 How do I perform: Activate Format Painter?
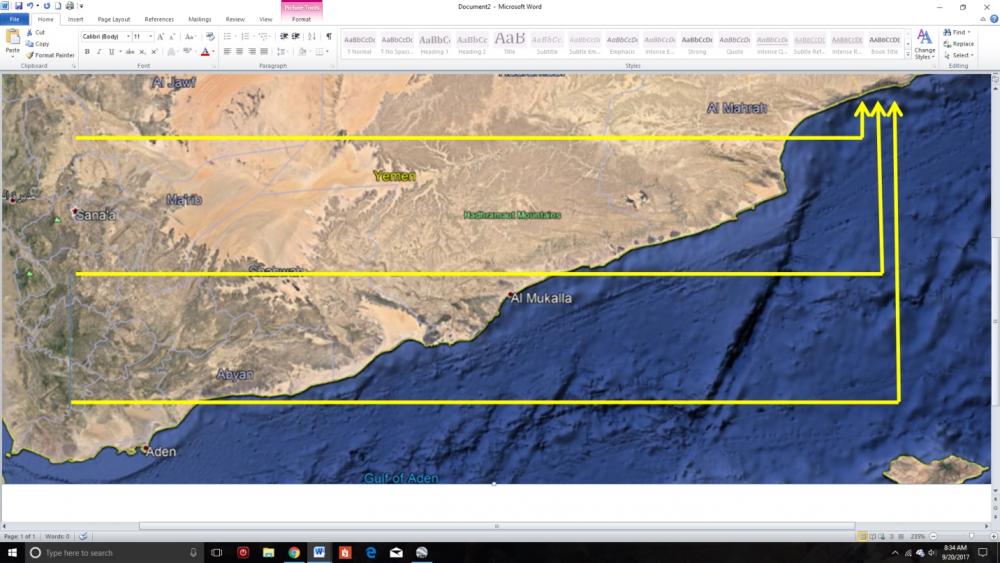50,55
